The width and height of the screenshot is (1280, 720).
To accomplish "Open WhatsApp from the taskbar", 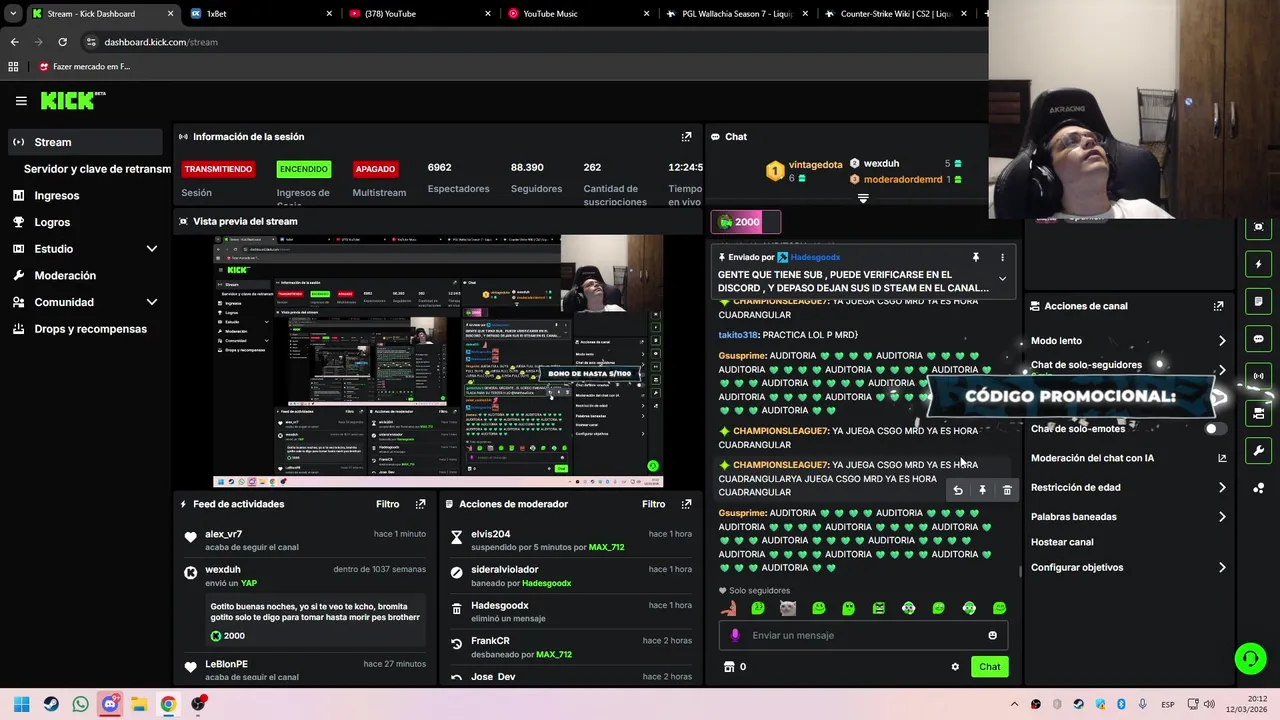I will (80, 704).
